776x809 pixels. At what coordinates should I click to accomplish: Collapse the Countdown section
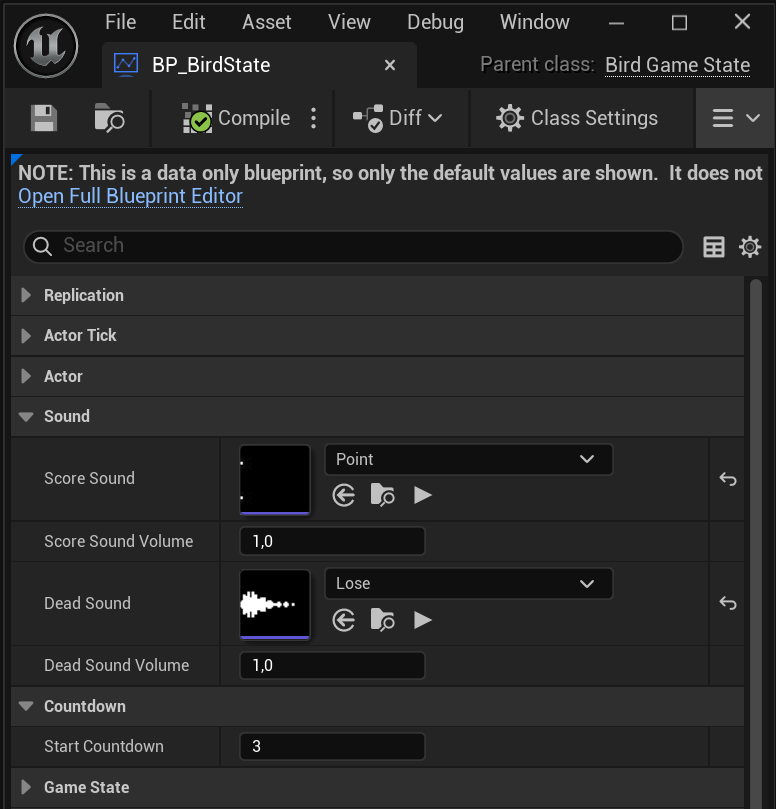(x=26, y=706)
